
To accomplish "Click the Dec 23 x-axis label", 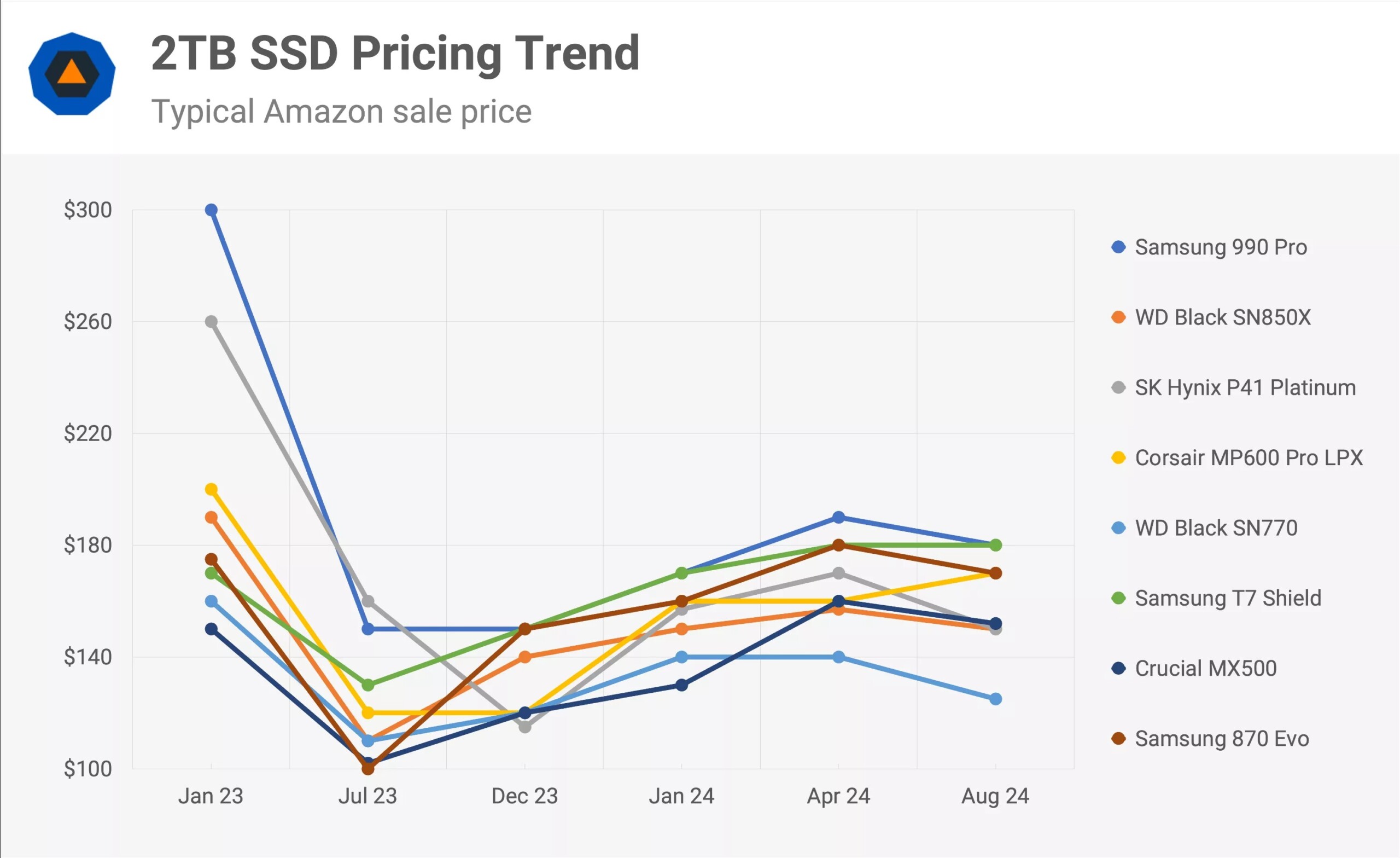I will click(524, 796).
